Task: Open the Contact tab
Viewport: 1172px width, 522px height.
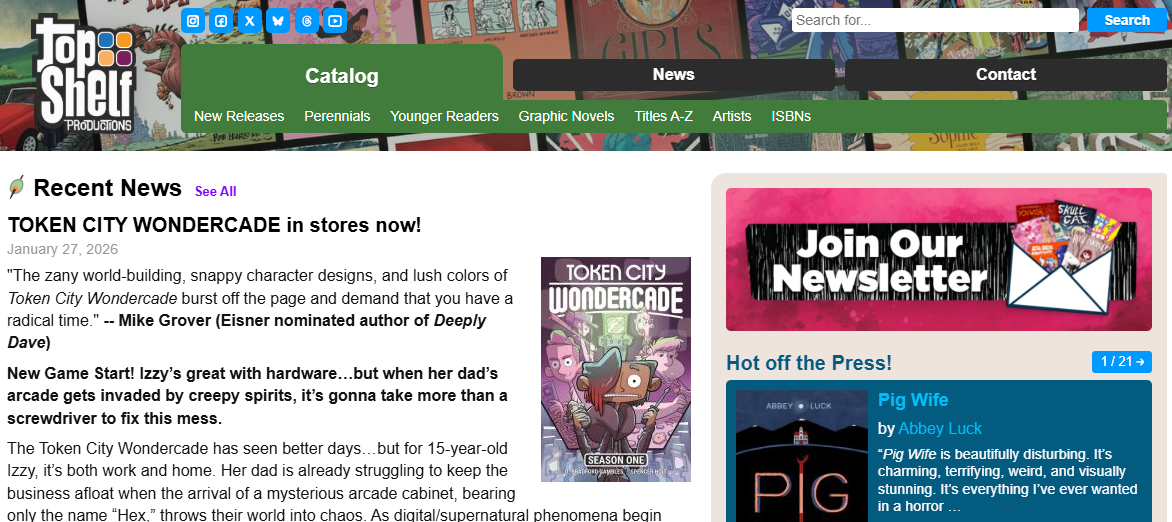Action: pos(1005,74)
